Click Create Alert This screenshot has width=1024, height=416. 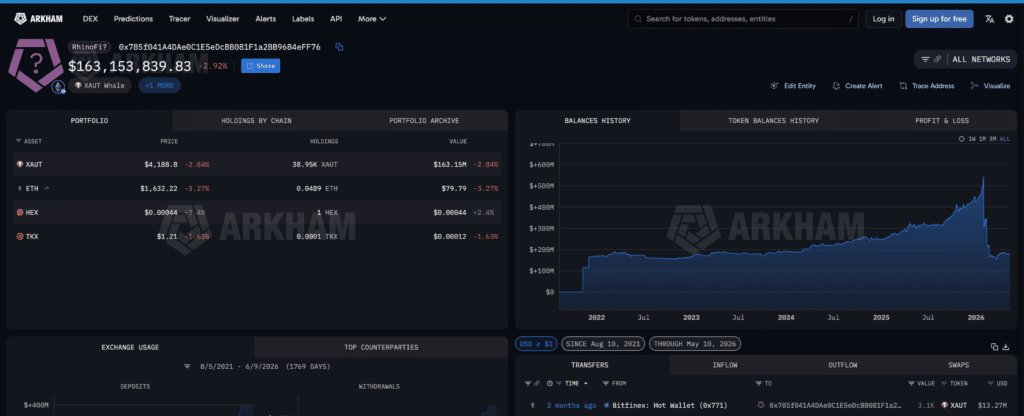point(857,86)
